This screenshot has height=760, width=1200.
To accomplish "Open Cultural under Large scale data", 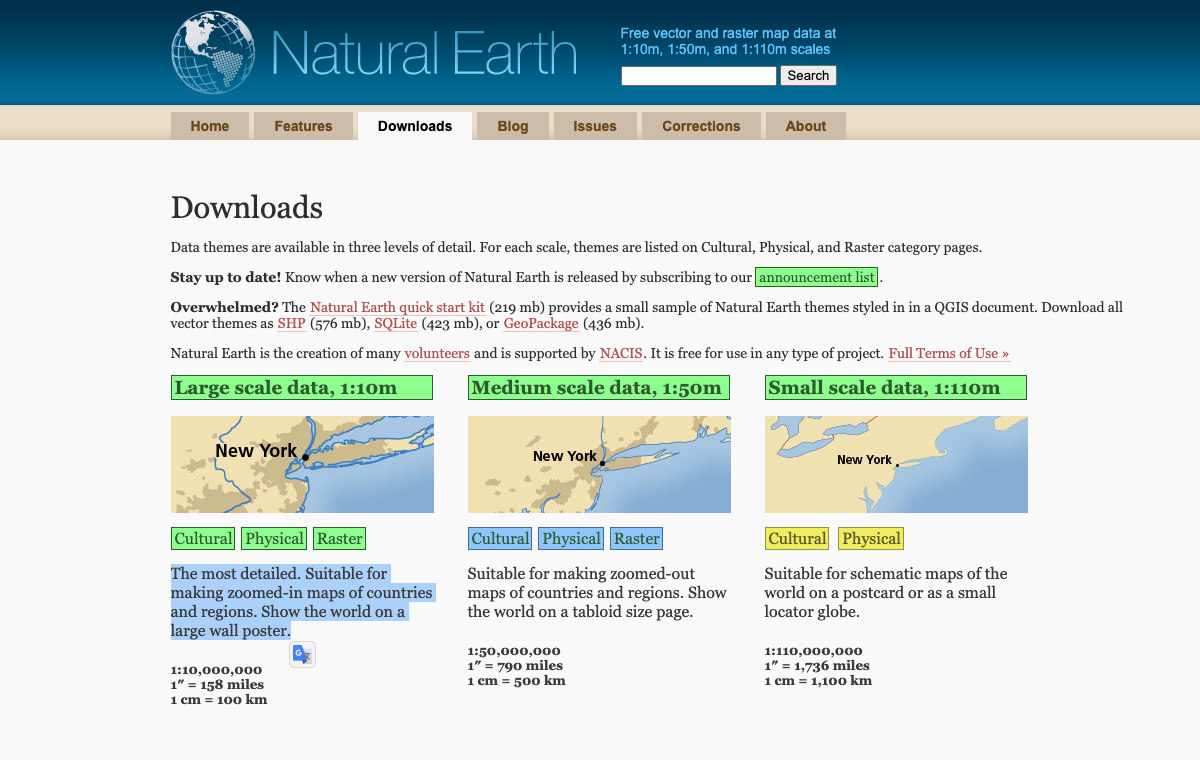I will 203,539.
